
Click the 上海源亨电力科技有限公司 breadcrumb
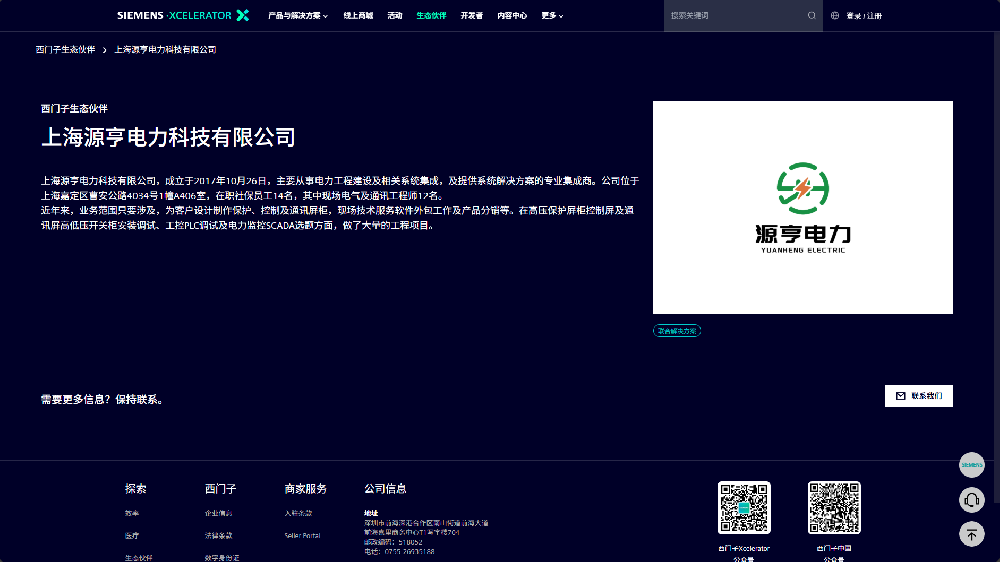point(165,50)
